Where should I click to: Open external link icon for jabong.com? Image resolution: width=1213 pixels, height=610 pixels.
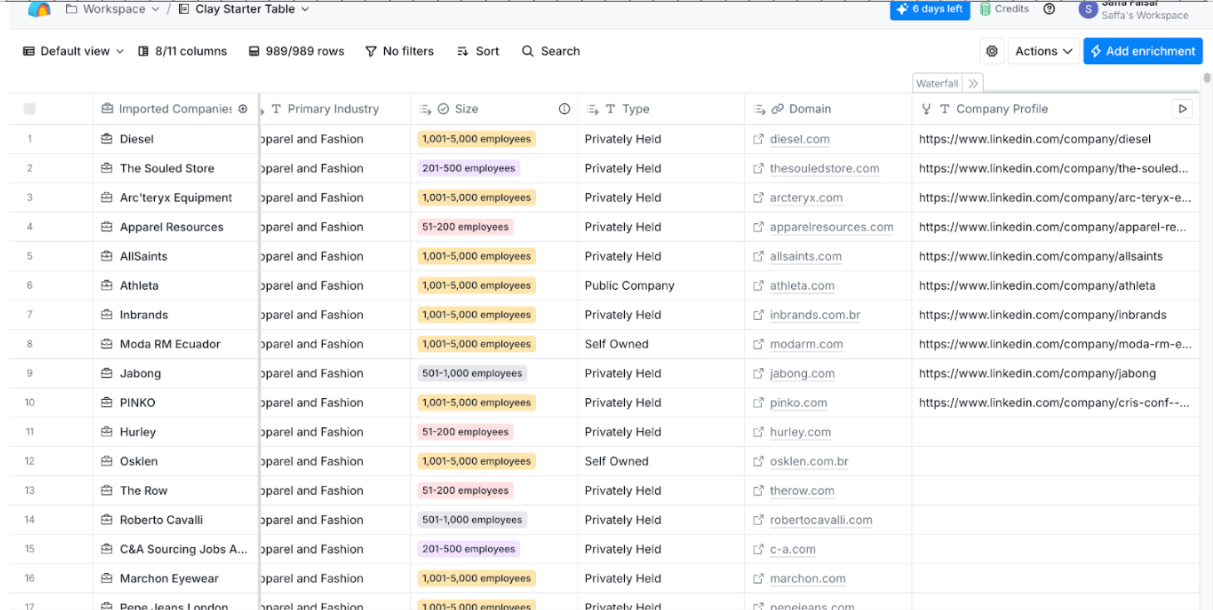point(758,374)
